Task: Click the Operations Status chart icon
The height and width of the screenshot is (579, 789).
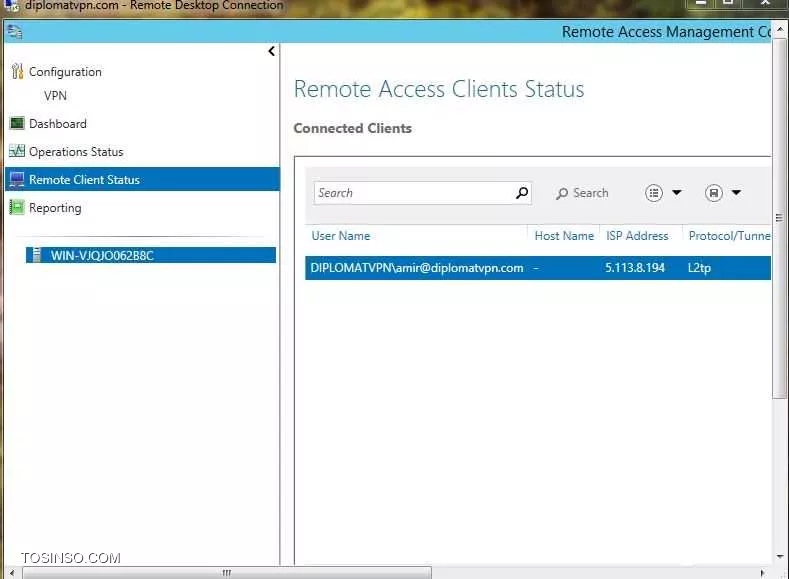Action: click(17, 151)
